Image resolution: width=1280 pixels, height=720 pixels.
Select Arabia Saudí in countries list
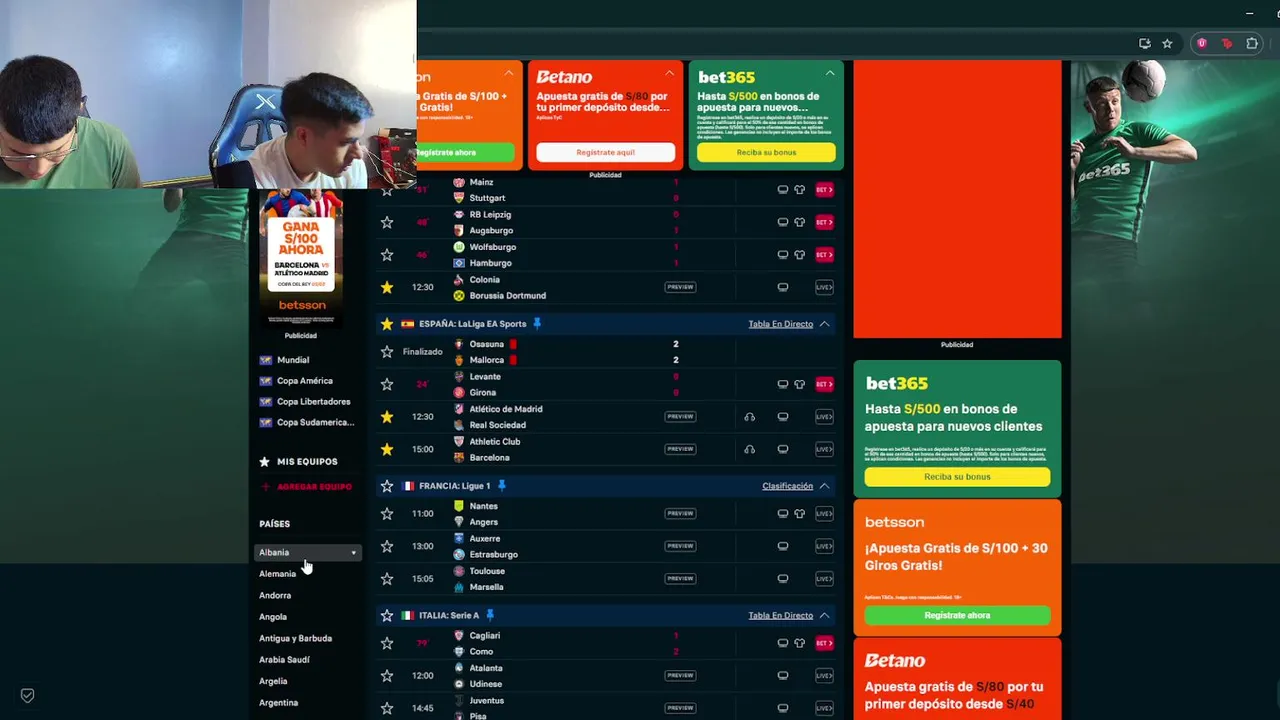284,660
